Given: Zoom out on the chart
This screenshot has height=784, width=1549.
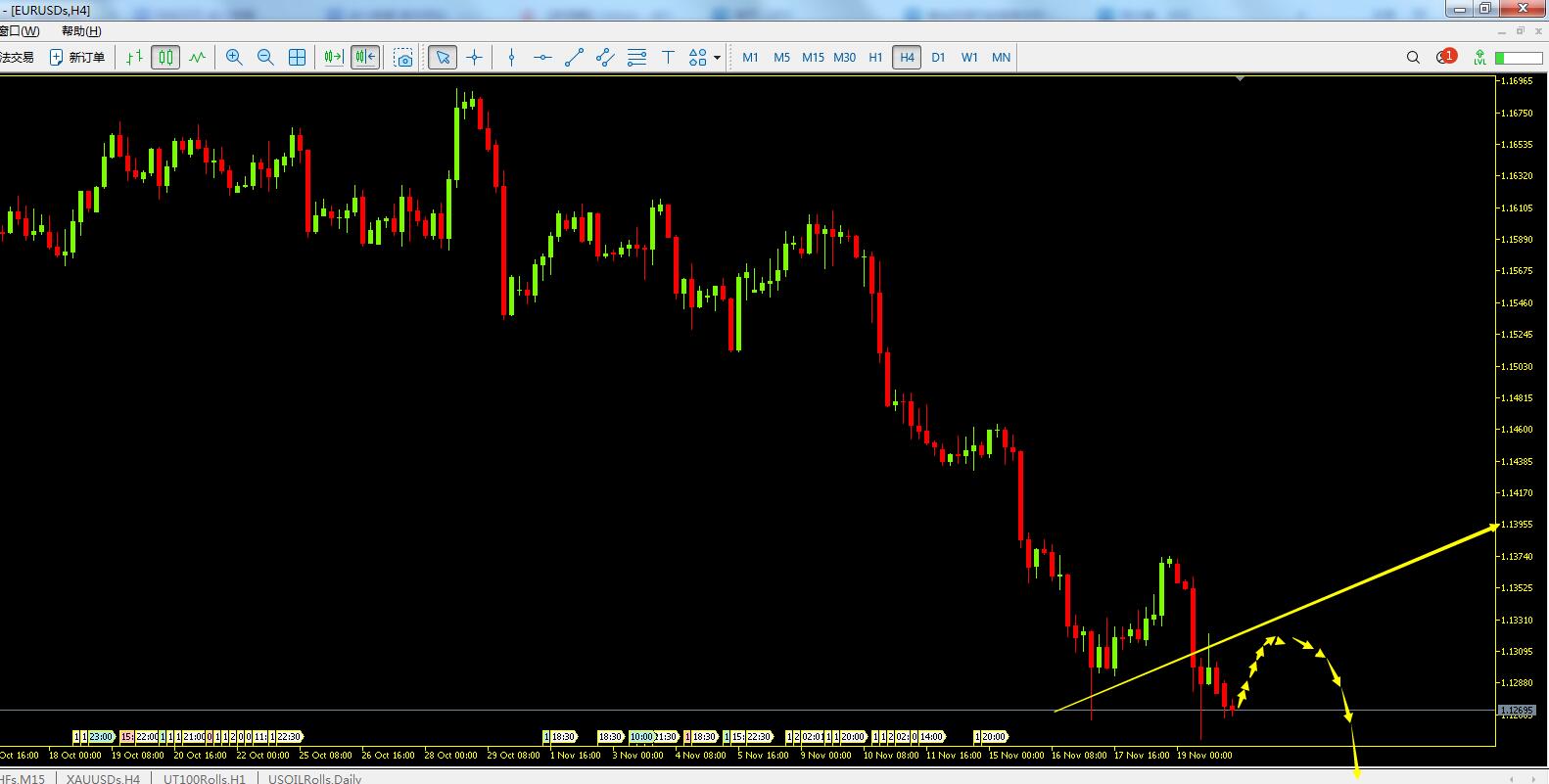Looking at the screenshot, I should pos(265,58).
